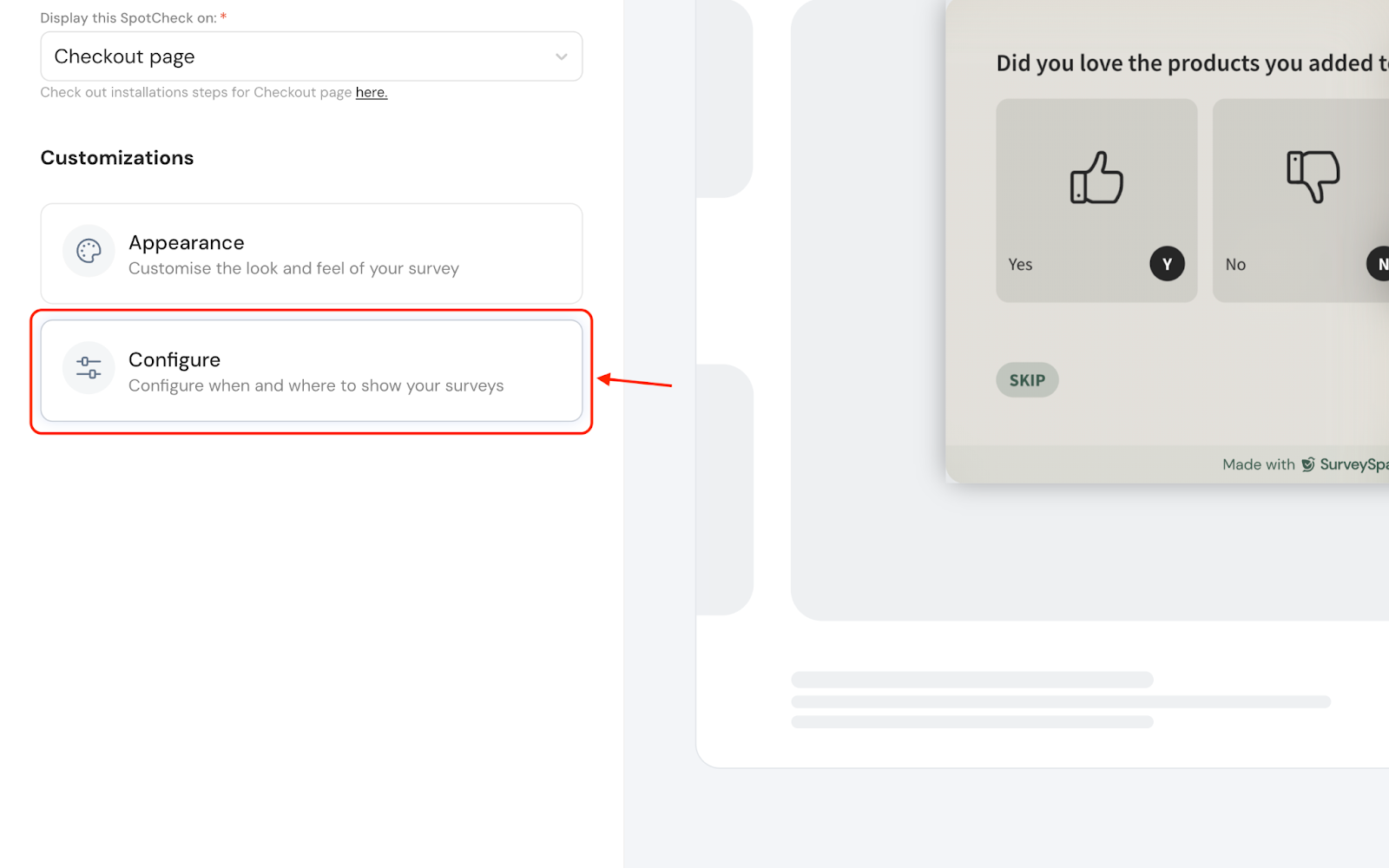Open installation steps via the here link
This screenshot has width=1389, height=868.
(371, 93)
